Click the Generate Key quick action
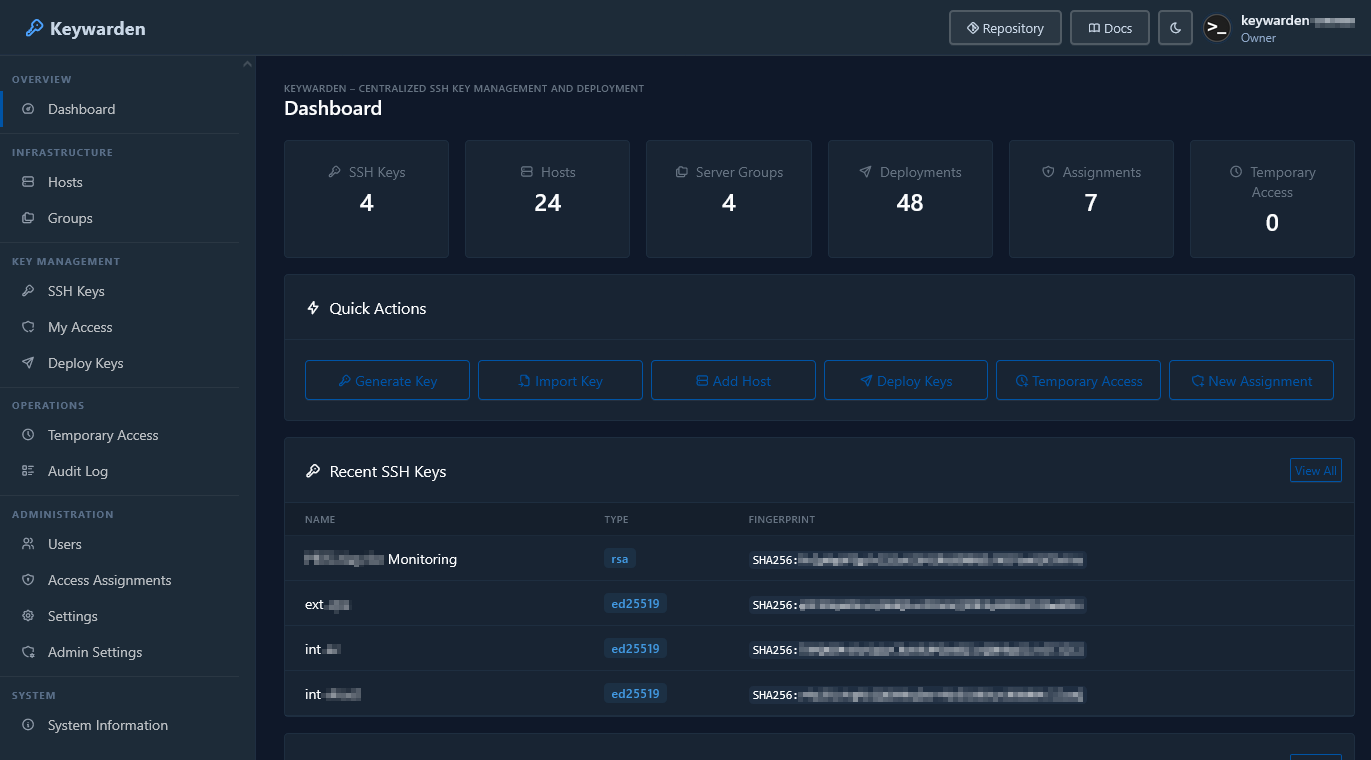Viewport: 1371px width, 760px height. point(387,381)
